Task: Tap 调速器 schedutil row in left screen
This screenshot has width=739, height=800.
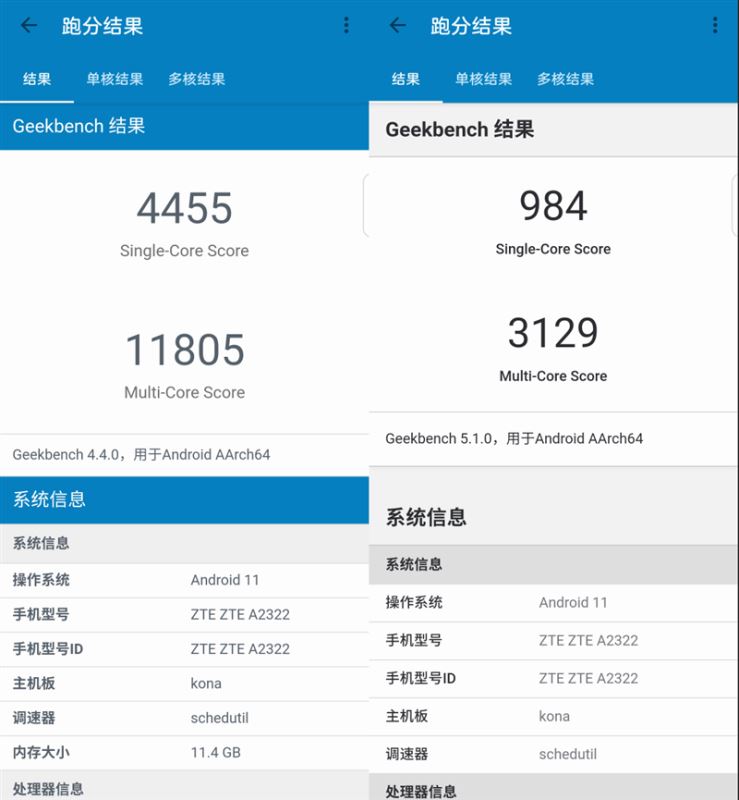Action: coord(184,718)
